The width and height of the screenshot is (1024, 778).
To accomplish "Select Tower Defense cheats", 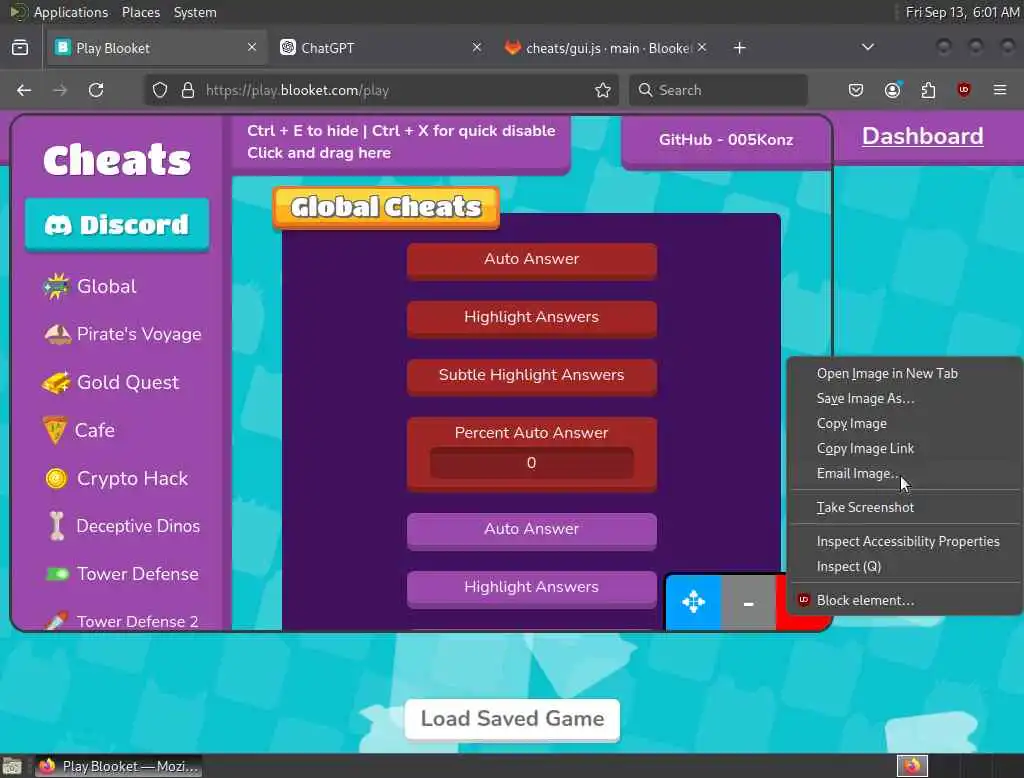I will coord(122,574).
